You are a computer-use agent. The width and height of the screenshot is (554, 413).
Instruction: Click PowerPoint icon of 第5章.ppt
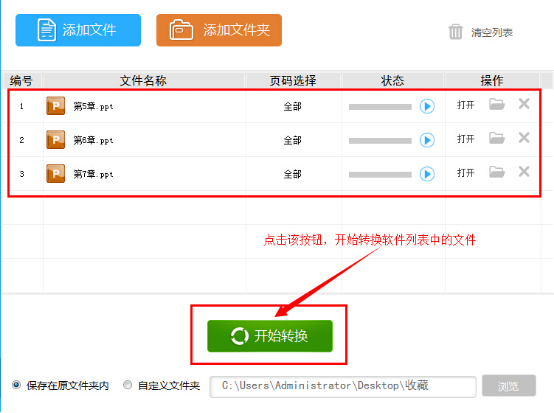(x=55, y=106)
